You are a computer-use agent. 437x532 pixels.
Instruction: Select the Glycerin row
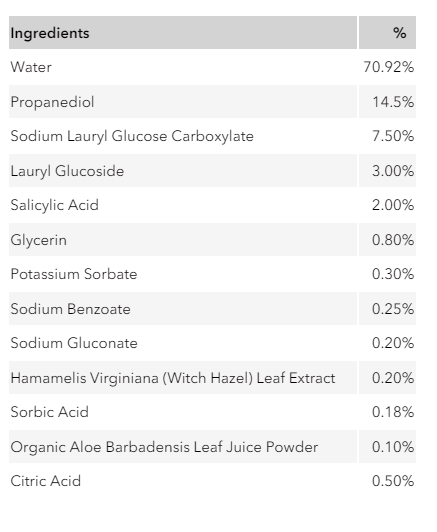point(212,240)
